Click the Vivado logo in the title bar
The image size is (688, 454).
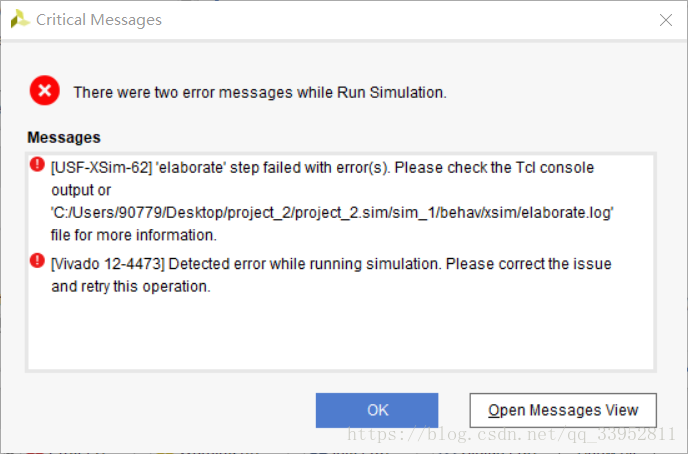[x=20, y=19]
